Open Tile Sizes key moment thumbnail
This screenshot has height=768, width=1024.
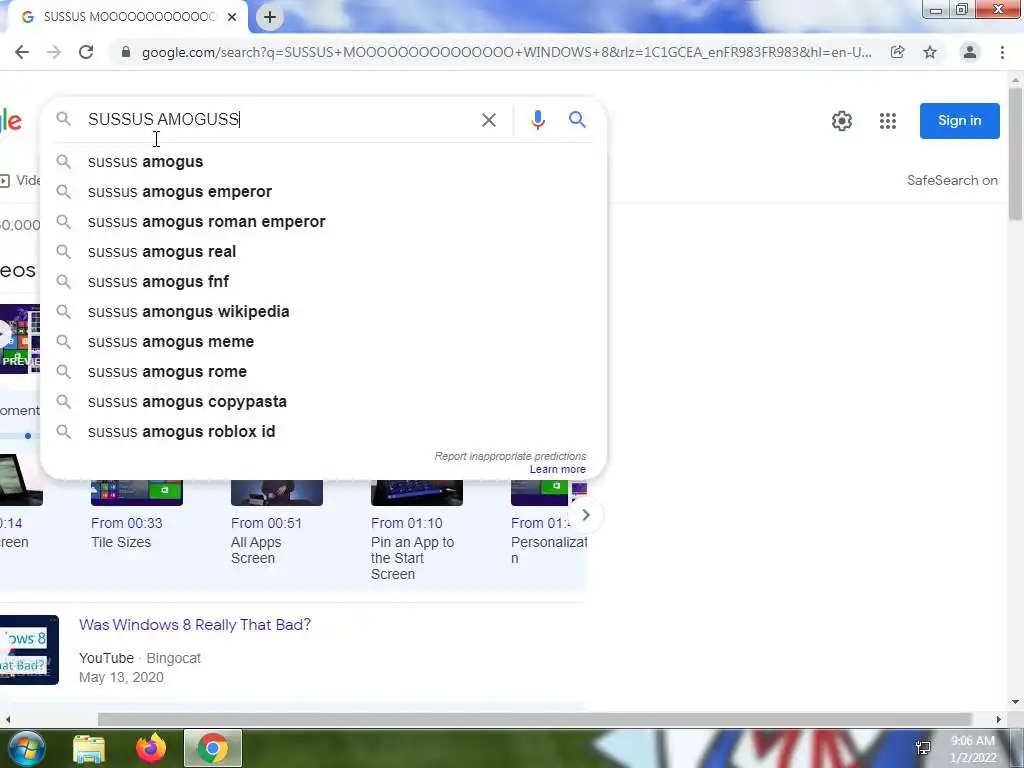[x=136, y=492]
